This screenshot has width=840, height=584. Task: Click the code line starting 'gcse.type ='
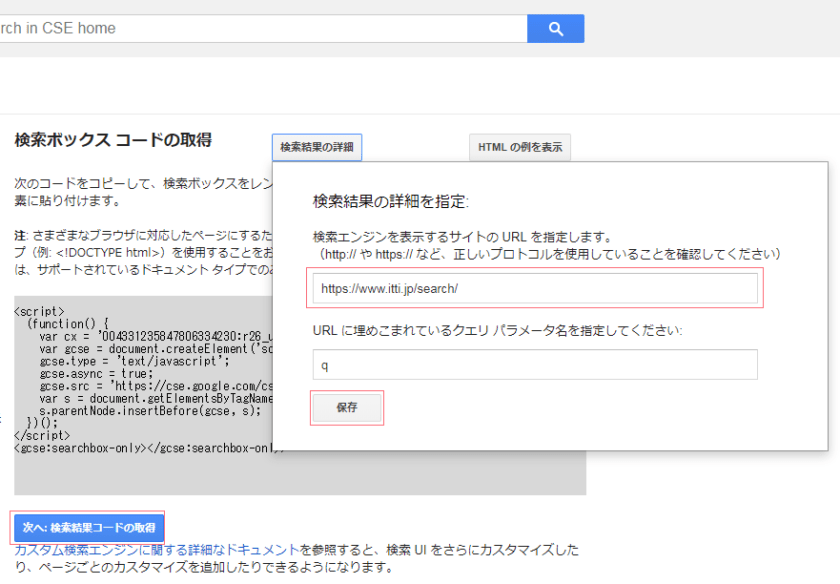134,361
